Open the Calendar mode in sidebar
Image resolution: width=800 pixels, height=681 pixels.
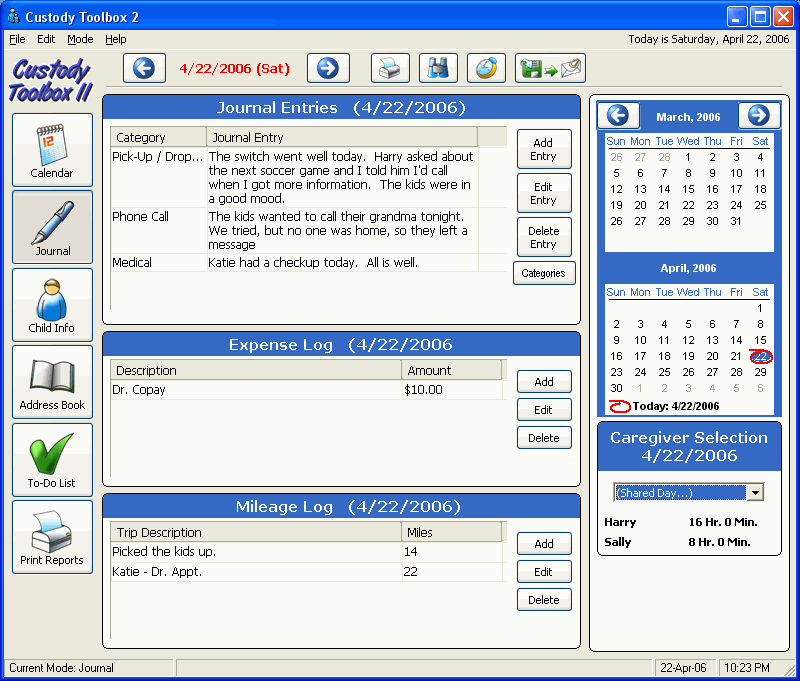coord(52,150)
